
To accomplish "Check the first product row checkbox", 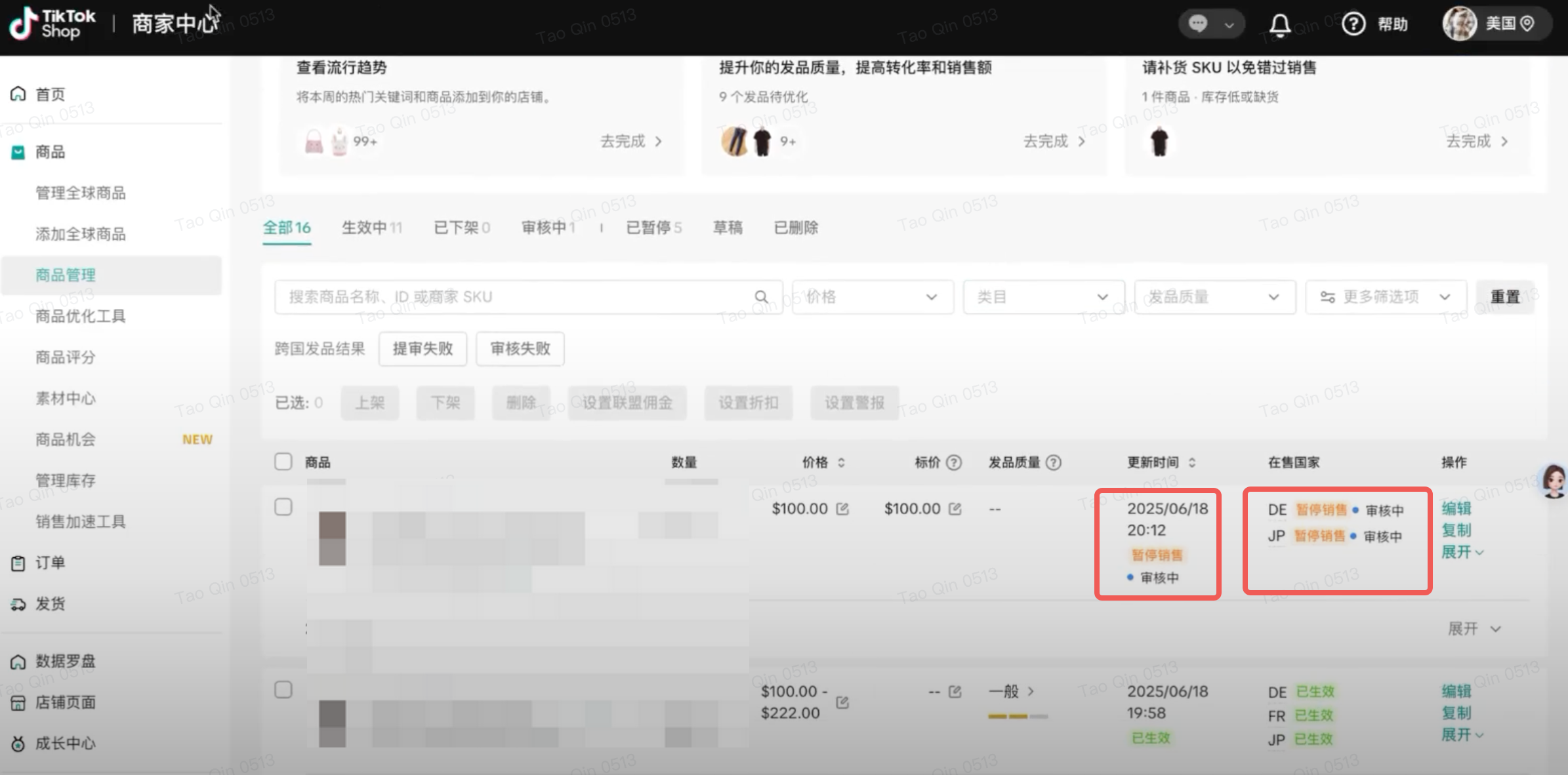I will click(x=283, y=507).
